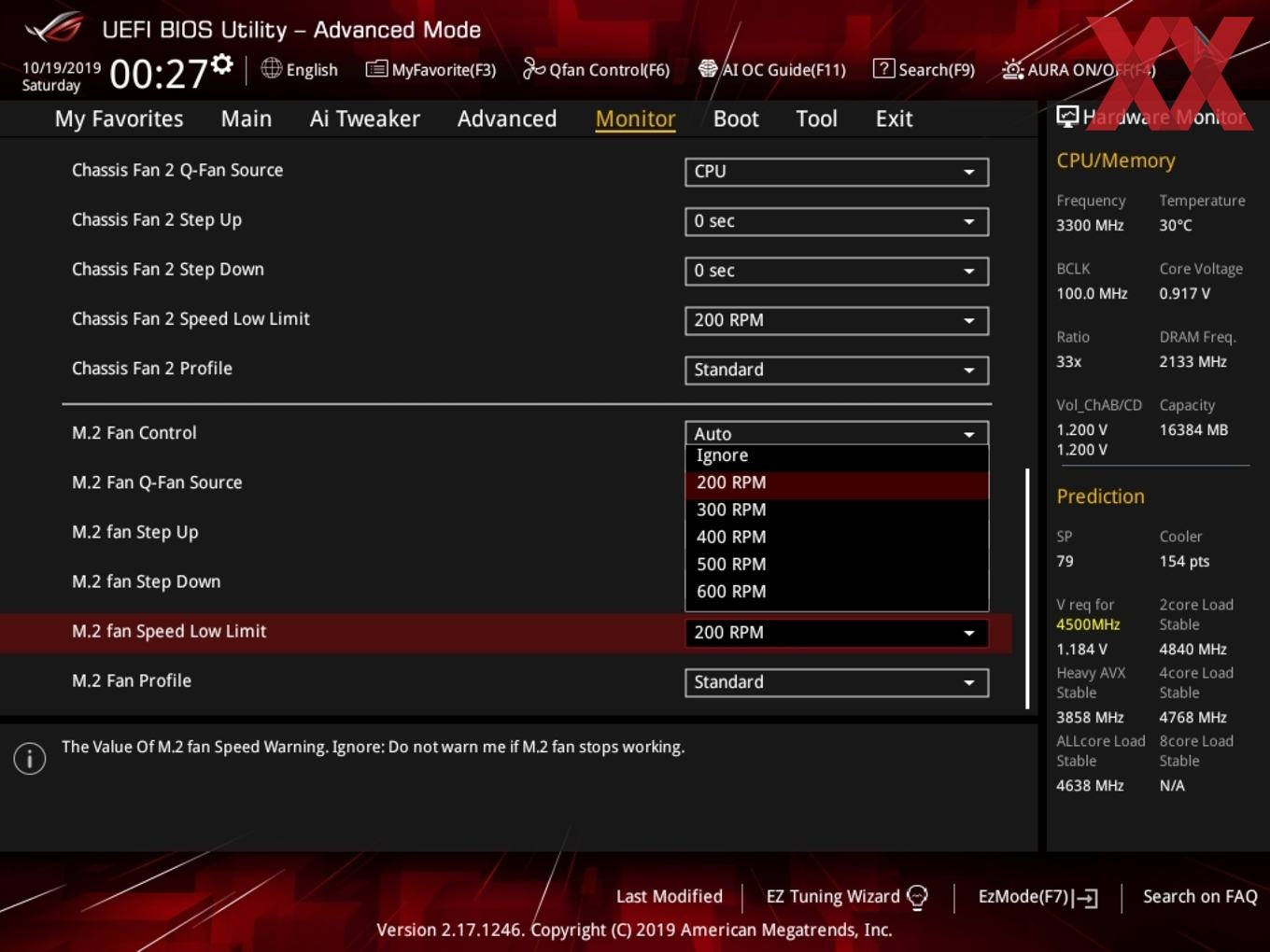Open Chassis Fan 2 Profile dropdown
The height and width of the screenshot is (952, 1270).
(x=837, y=370)
